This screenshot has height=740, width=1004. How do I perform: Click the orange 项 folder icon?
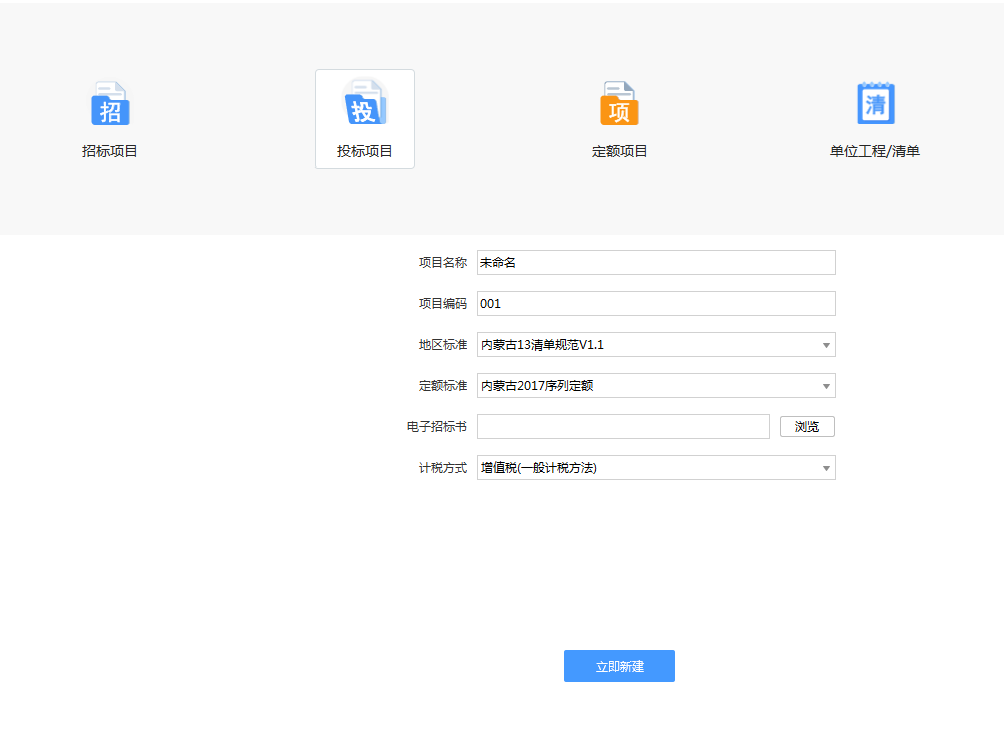tap(618, 102)
